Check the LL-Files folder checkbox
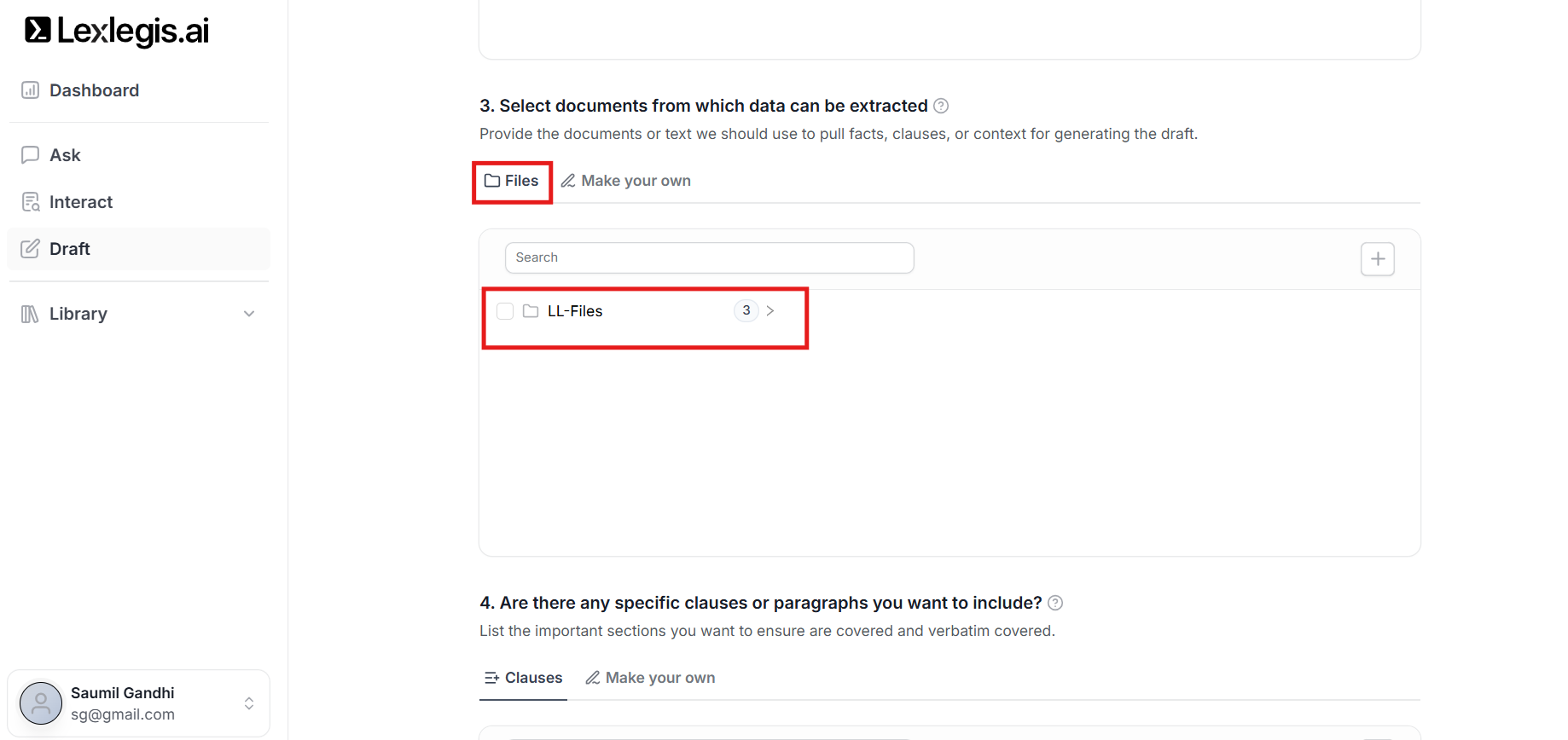This screenshot has width=1568, height=740. point(505,311)
